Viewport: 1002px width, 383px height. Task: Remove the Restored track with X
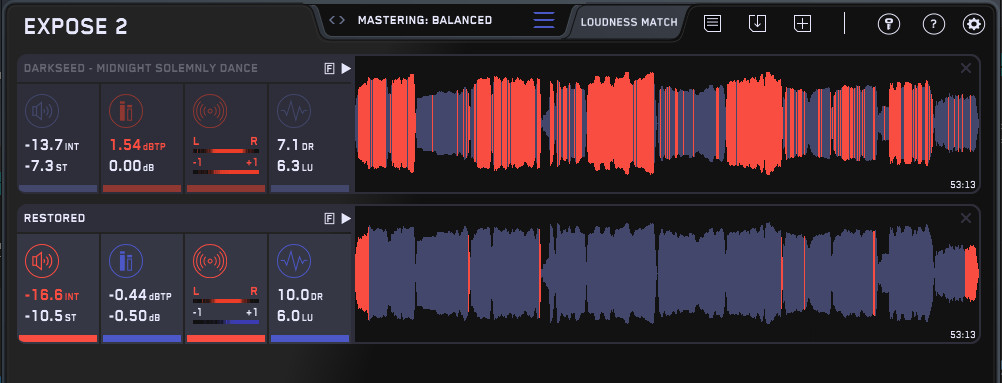tap(966, 219)
